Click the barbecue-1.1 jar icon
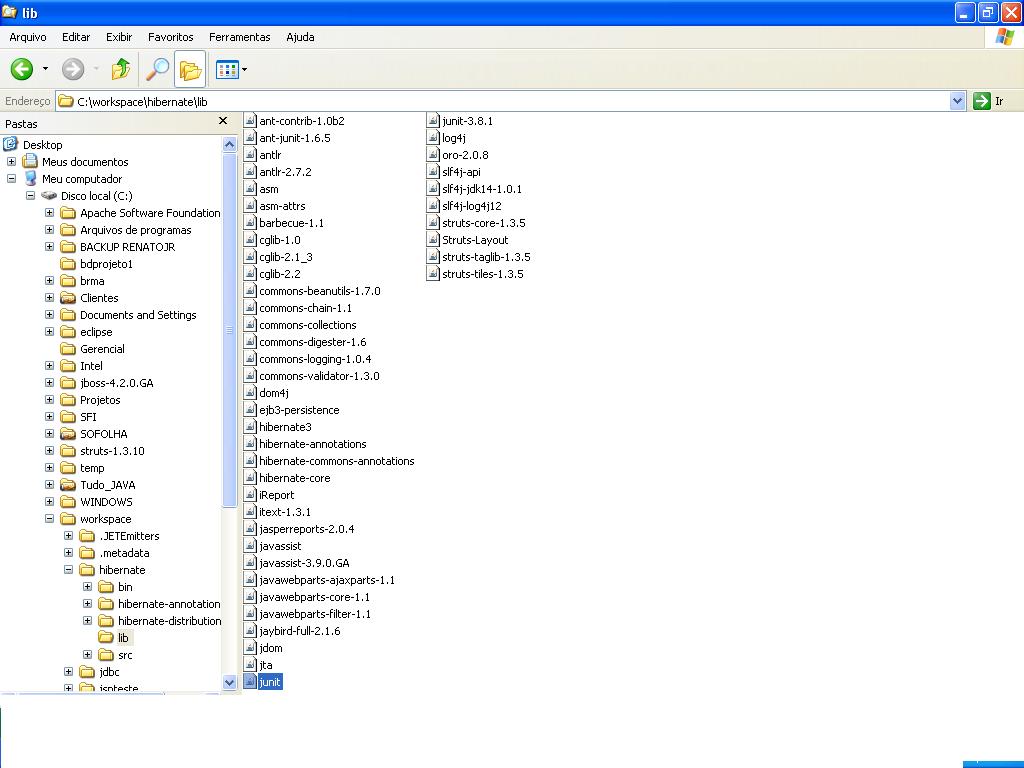This screenshot has height=768, width=1024. (x=250, y=222)
